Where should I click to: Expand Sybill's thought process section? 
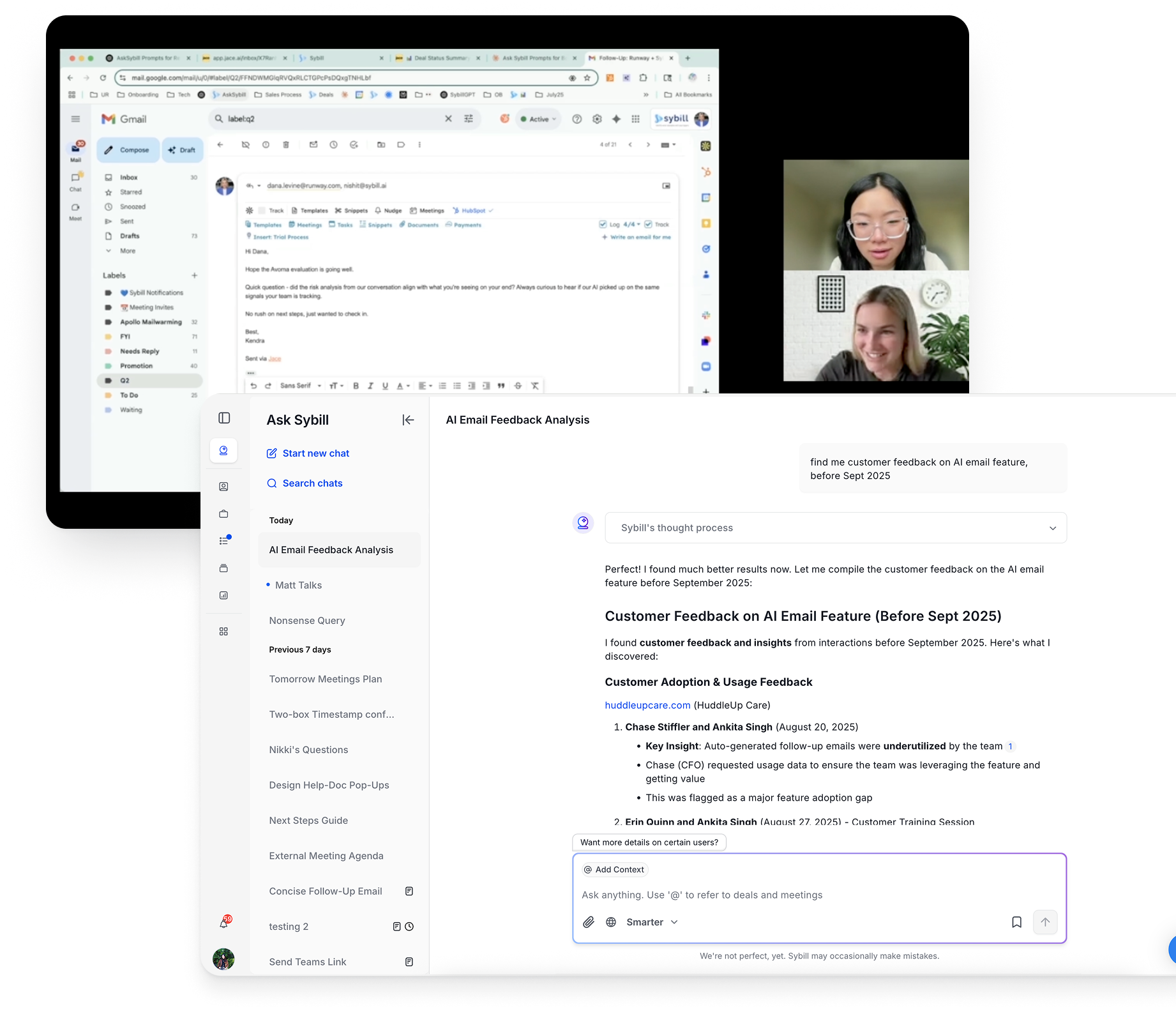[836, 528]
